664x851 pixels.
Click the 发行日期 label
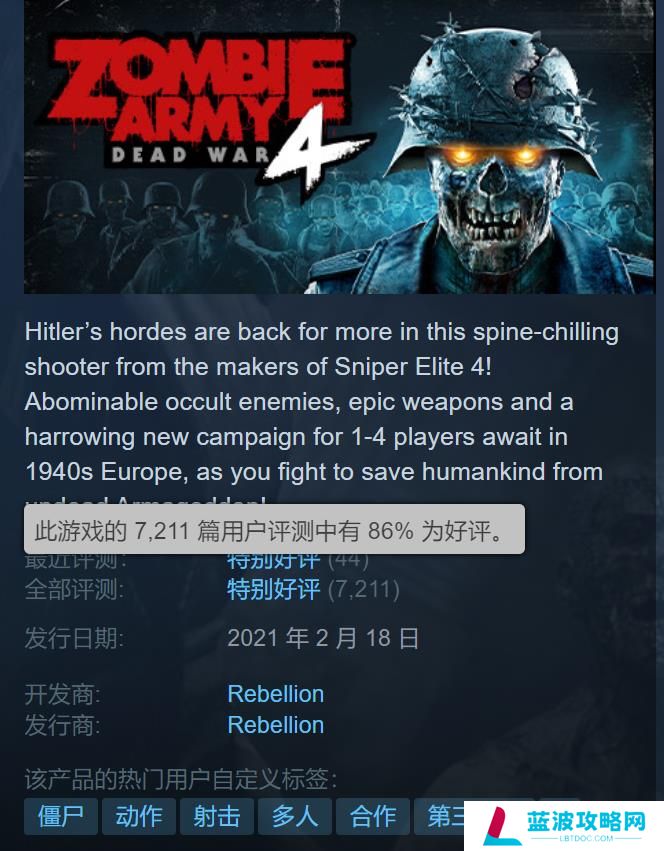point(74,638)
